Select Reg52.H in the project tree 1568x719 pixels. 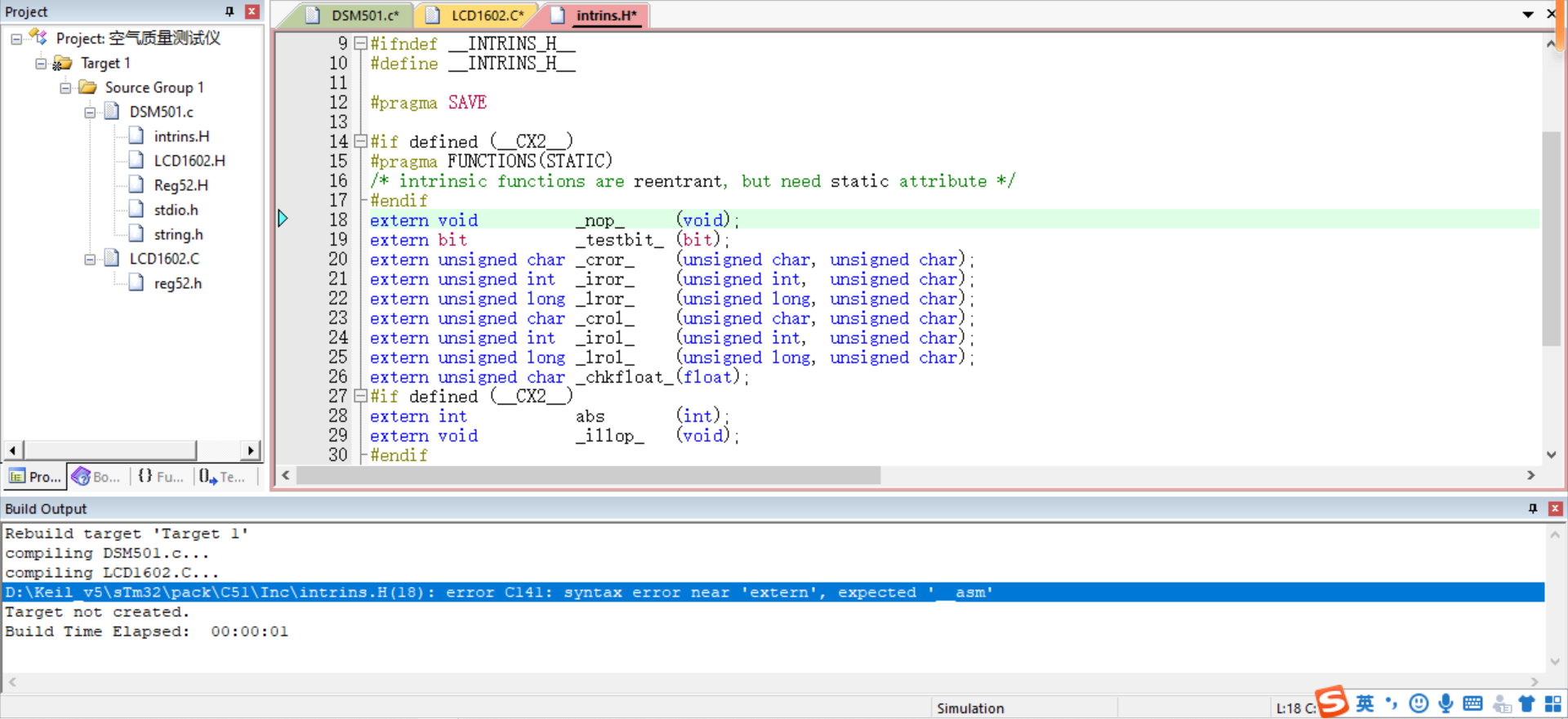[180, 185]
